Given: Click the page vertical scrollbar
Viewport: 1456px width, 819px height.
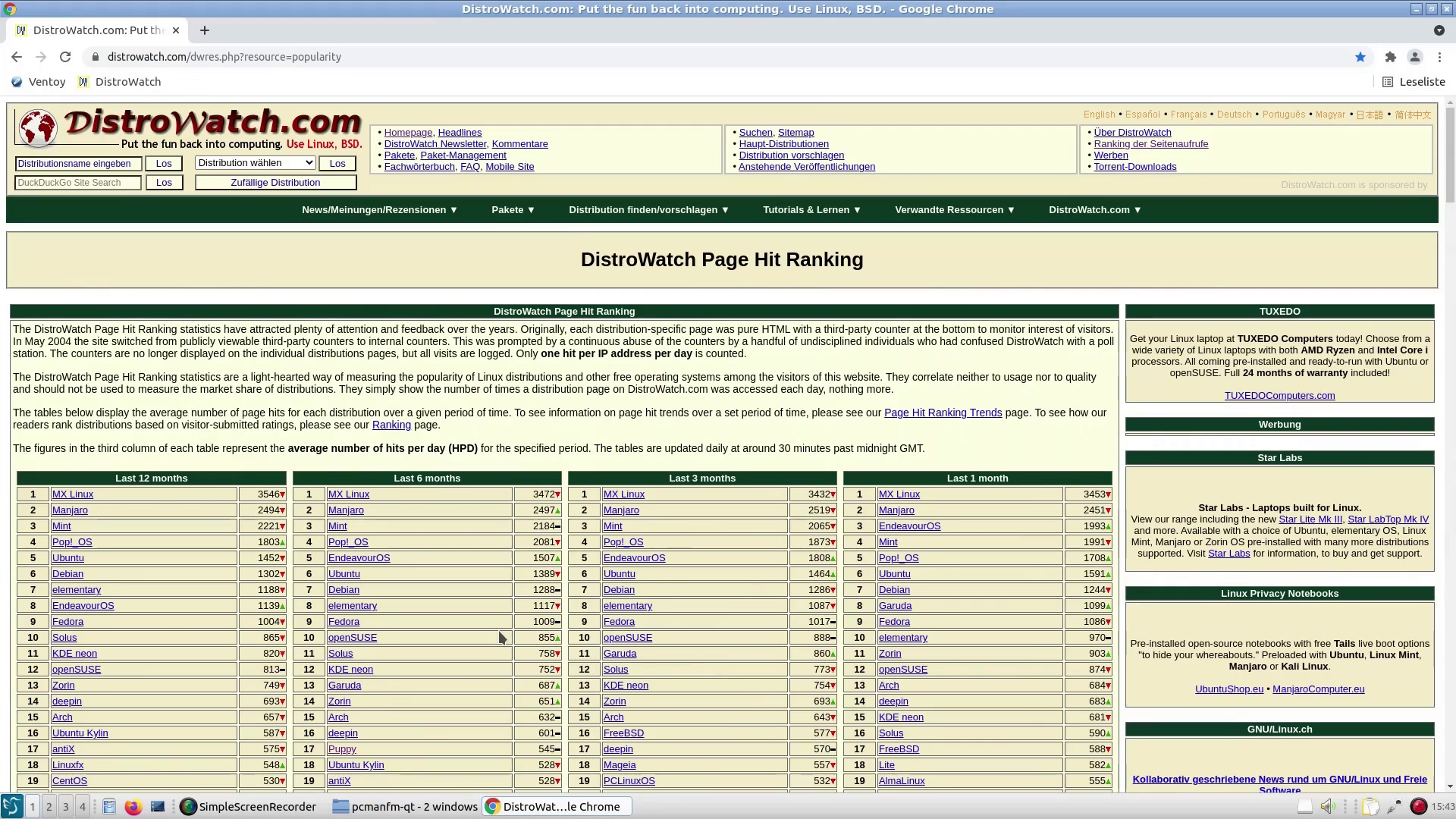Looking at the screenshot, I should (1449, 155).
